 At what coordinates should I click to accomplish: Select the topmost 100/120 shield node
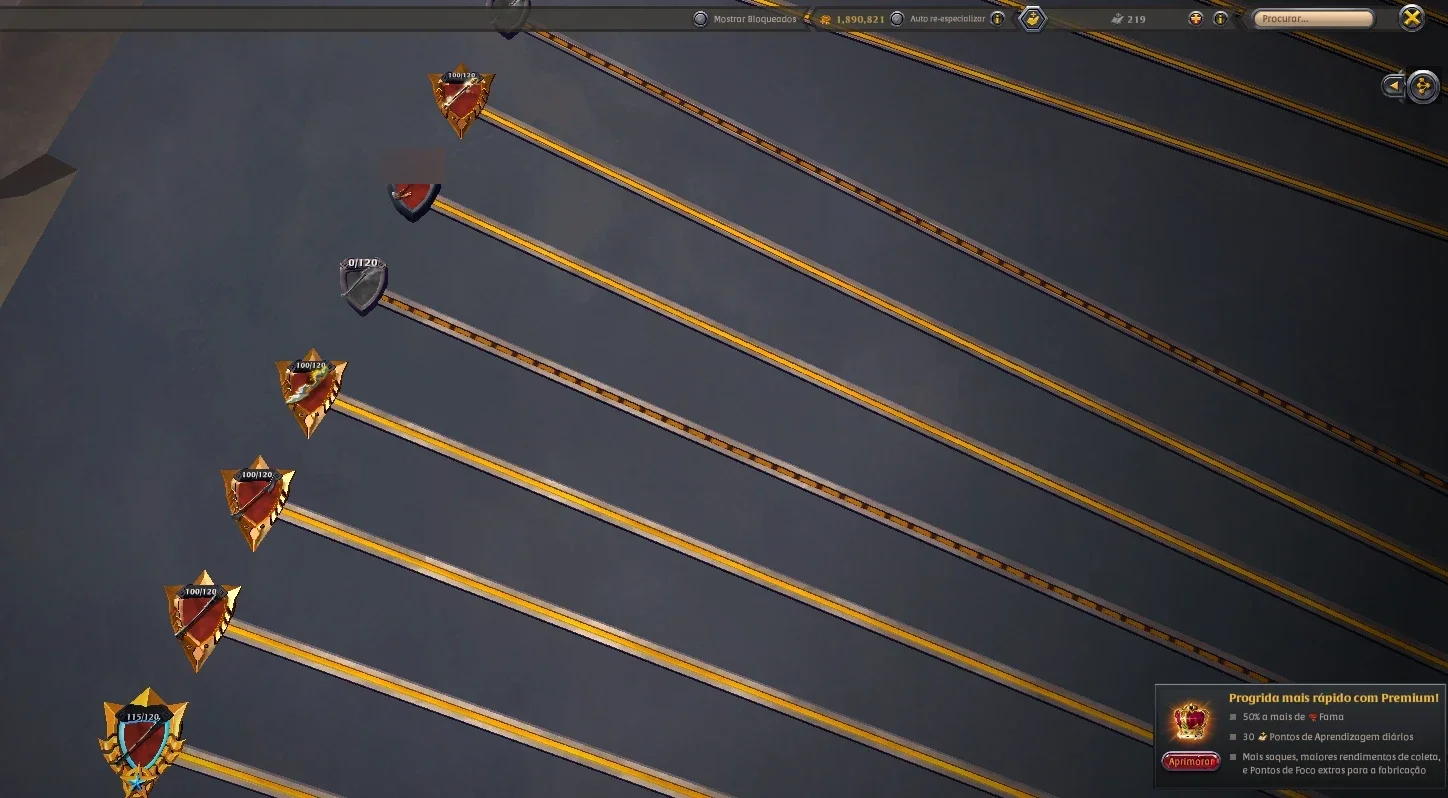tap(461, 100)
